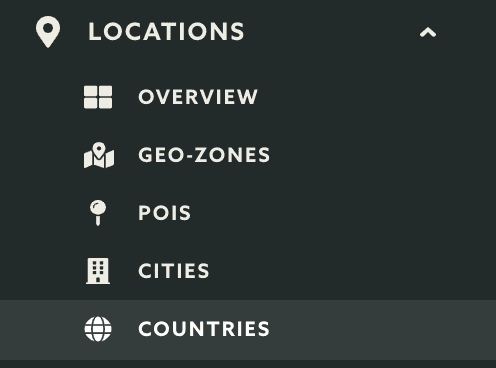The image size is (496, 368).
Task: Click the Locations map pin icon
Action: tap(48, 32)
